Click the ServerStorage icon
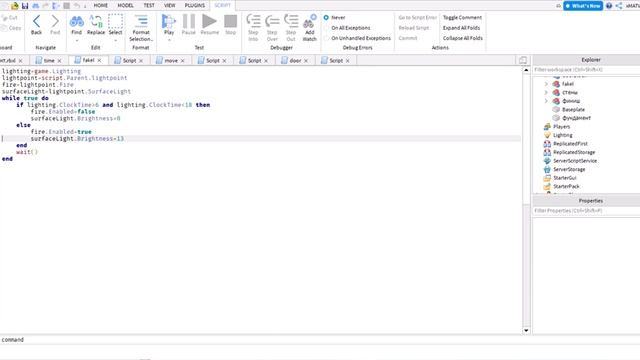Image resolution: width=640 pixels, height=360 pixels. [x=547, y=169]
